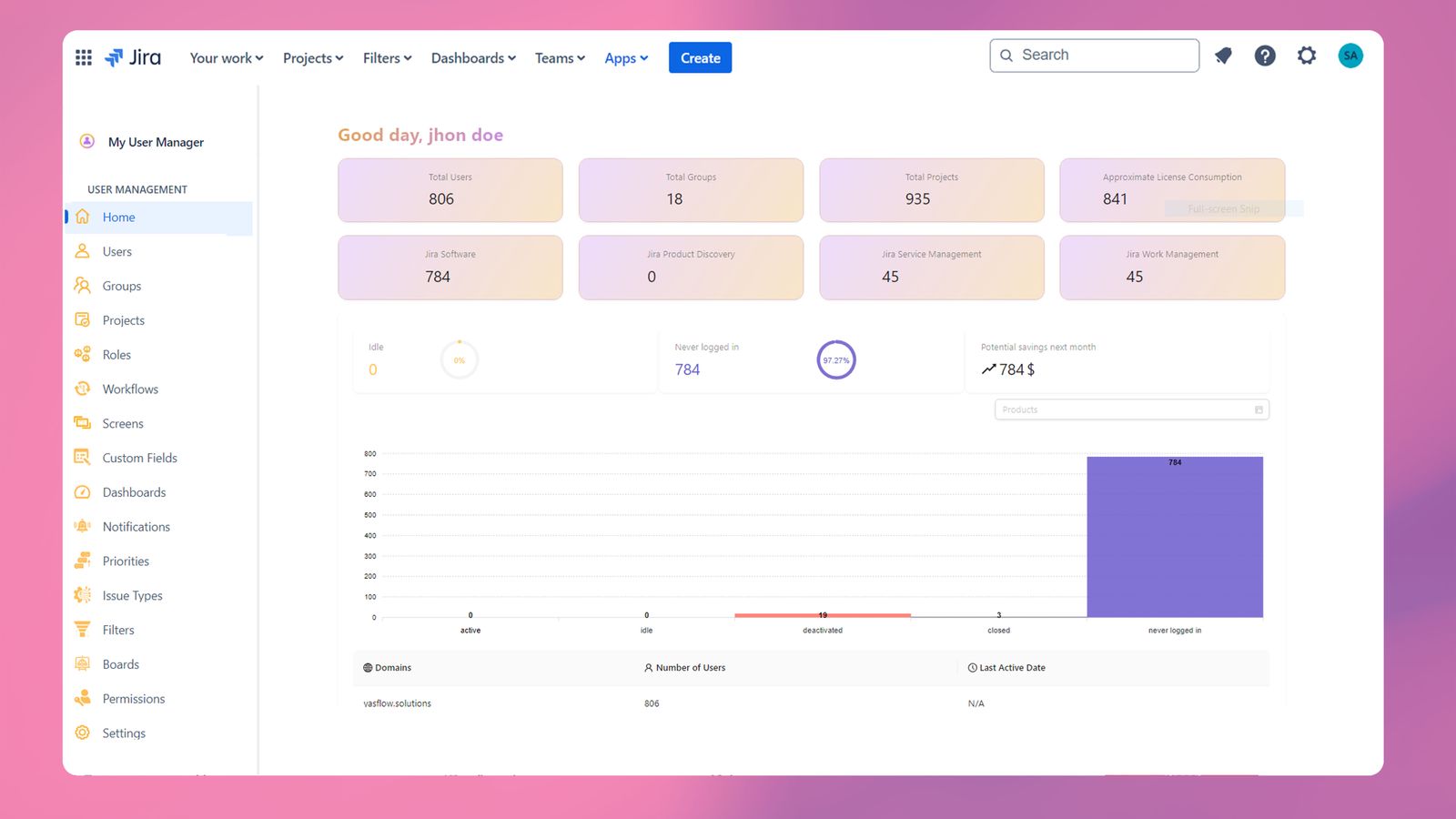Screen dimensions: 1456x819
Task: Click the Filters funnel icon in sidebar
Action: (x=83, y=630)
